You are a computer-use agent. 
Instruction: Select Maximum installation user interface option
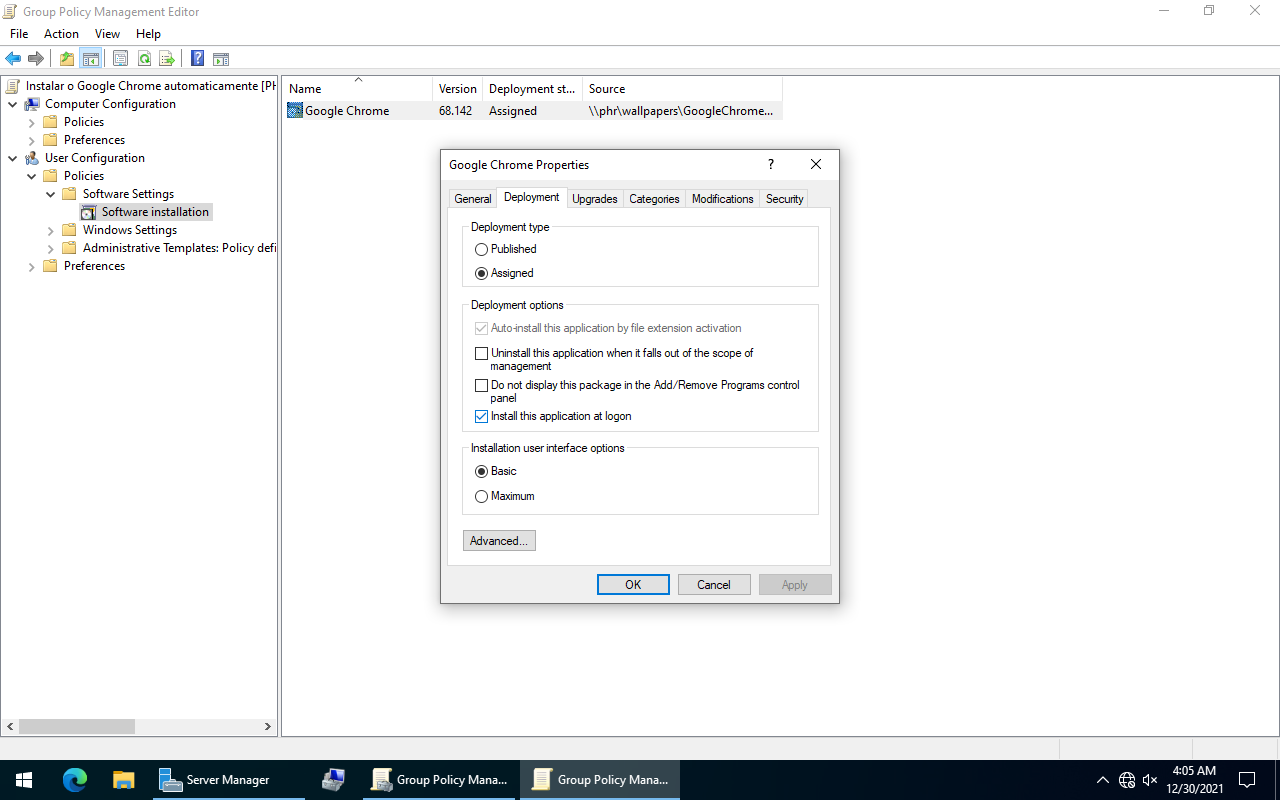coord(482,497)
